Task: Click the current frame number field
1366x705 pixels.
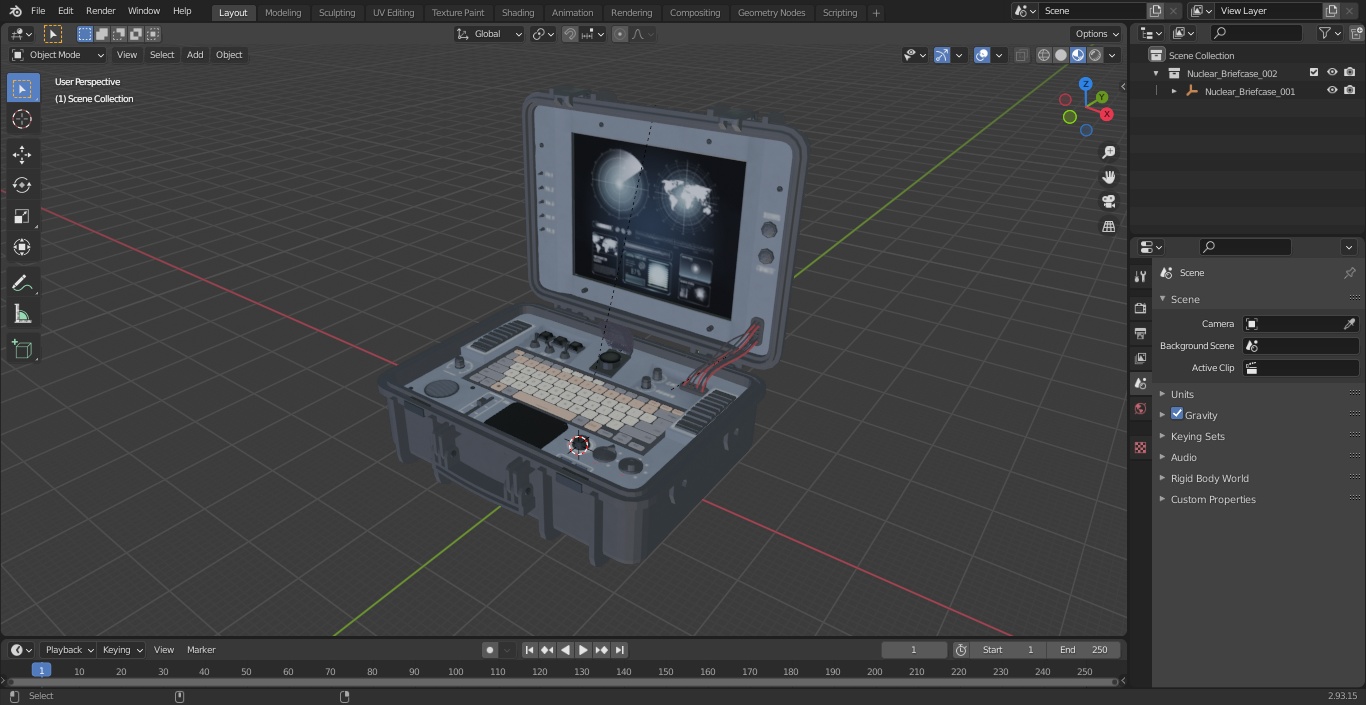Action: 913,650
